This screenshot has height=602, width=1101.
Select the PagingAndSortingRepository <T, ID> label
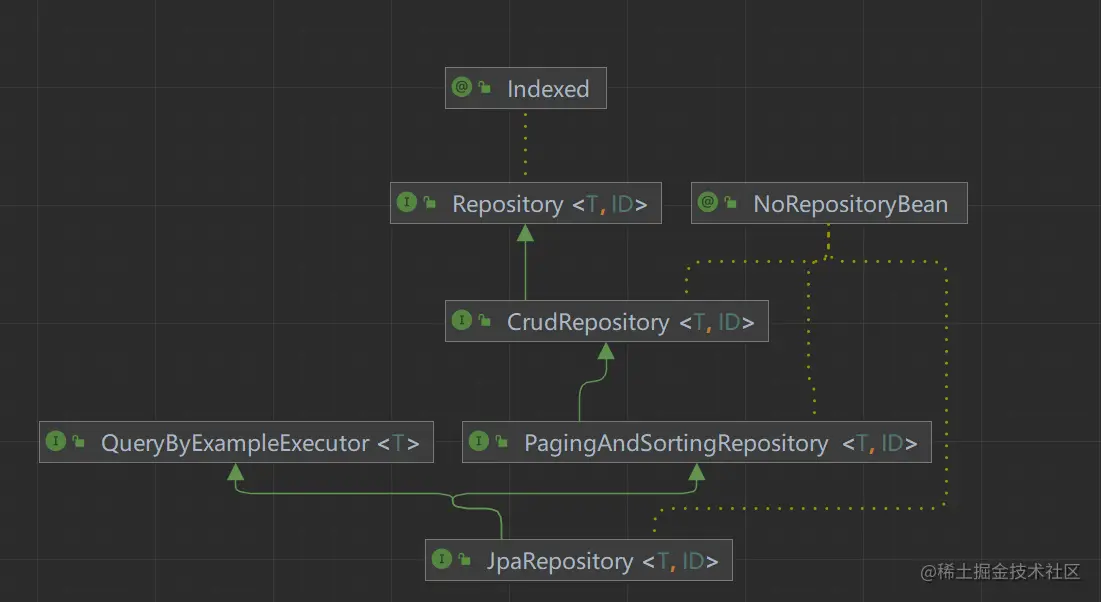[720, 443]
